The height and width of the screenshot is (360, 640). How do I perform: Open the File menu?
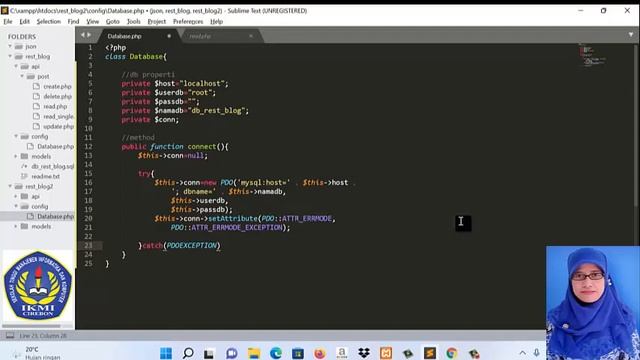(x=8, y=22)
